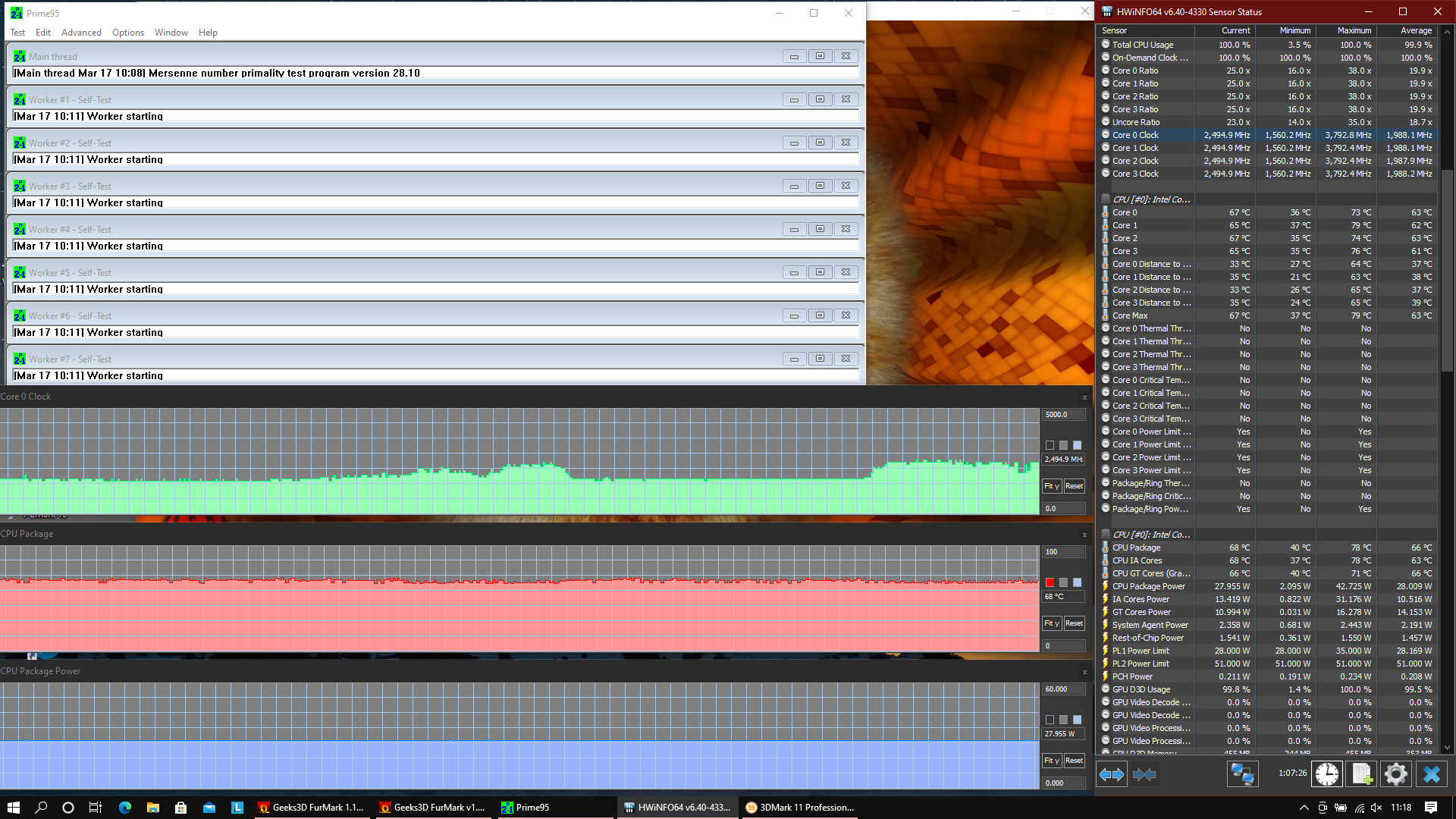Click Fit y in Core 0 Clock graph
This screenshot has height=819, width=1456.
[x=1051, y=486]
